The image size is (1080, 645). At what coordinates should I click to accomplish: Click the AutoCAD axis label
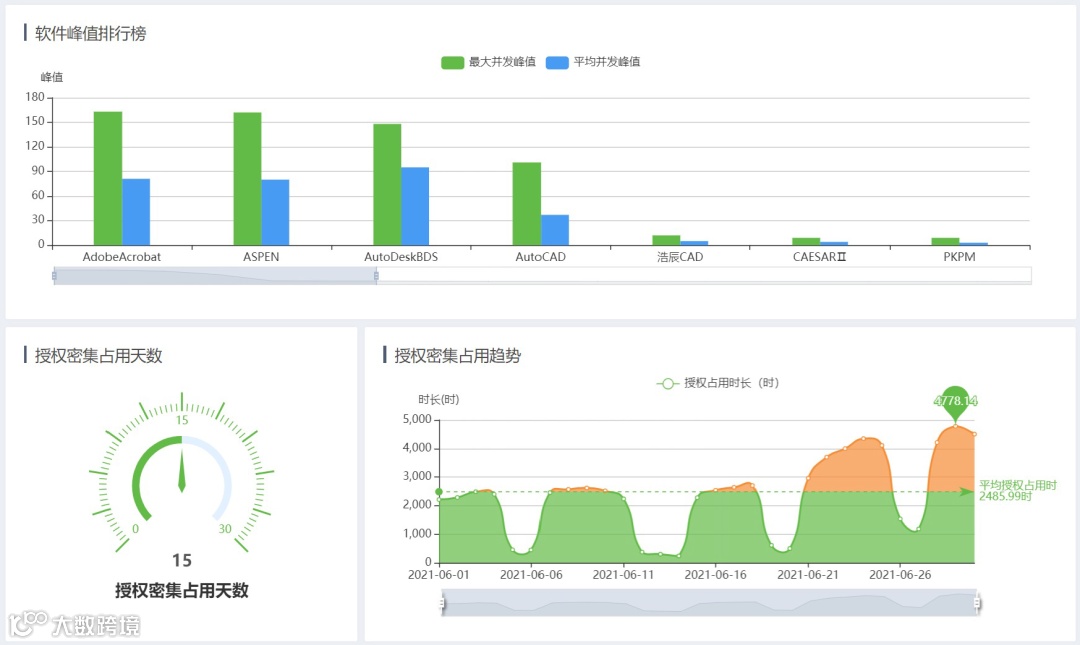click(x=541, y=257)
